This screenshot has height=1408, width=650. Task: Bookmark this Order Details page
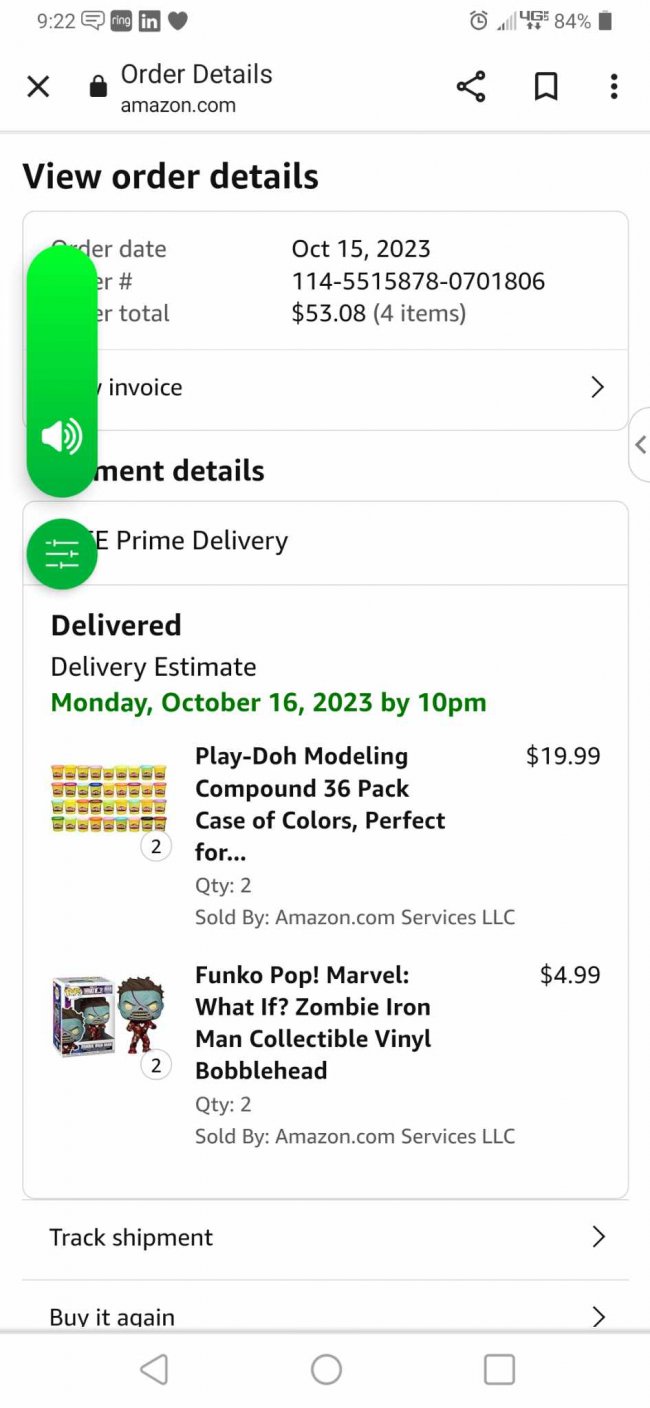(545, 87)
